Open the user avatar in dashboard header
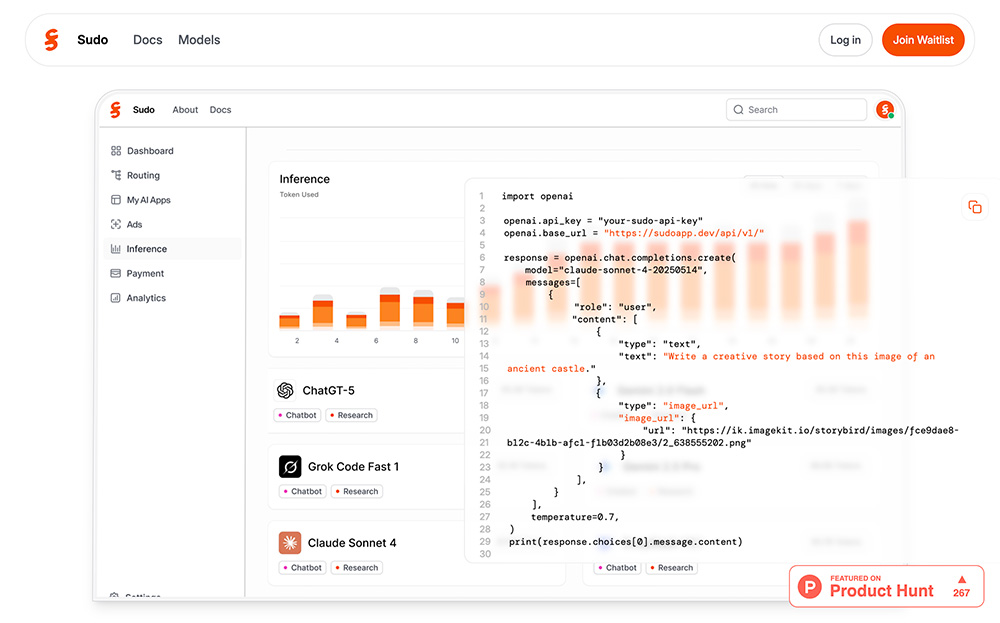The height and width of the screenshot is (623, 1000). [x=885, y=110]
